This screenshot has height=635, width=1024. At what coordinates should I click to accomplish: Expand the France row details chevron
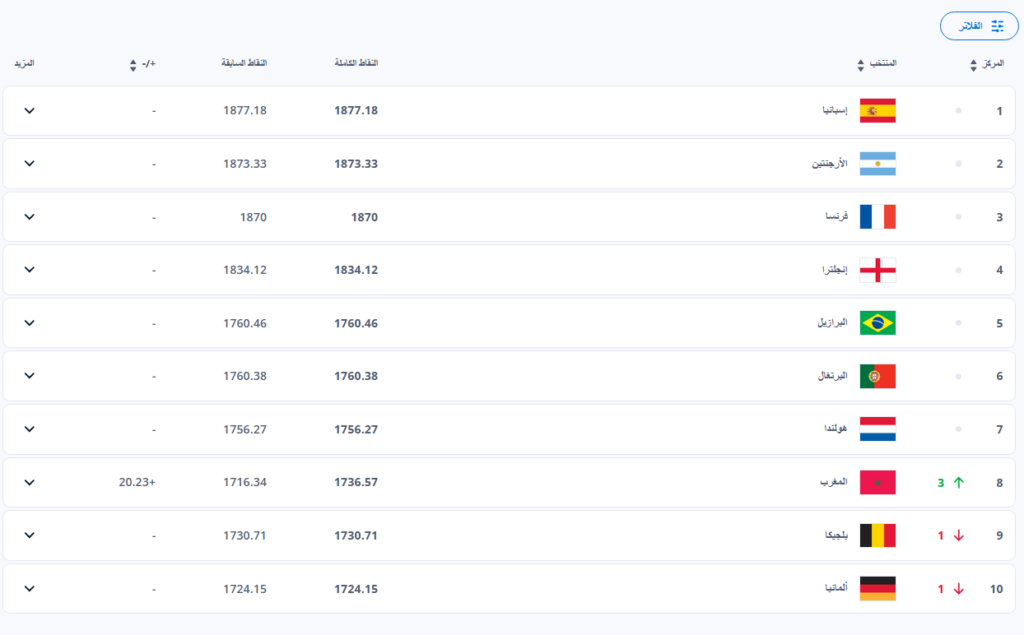pyautogui.click(x=29, y=217)
